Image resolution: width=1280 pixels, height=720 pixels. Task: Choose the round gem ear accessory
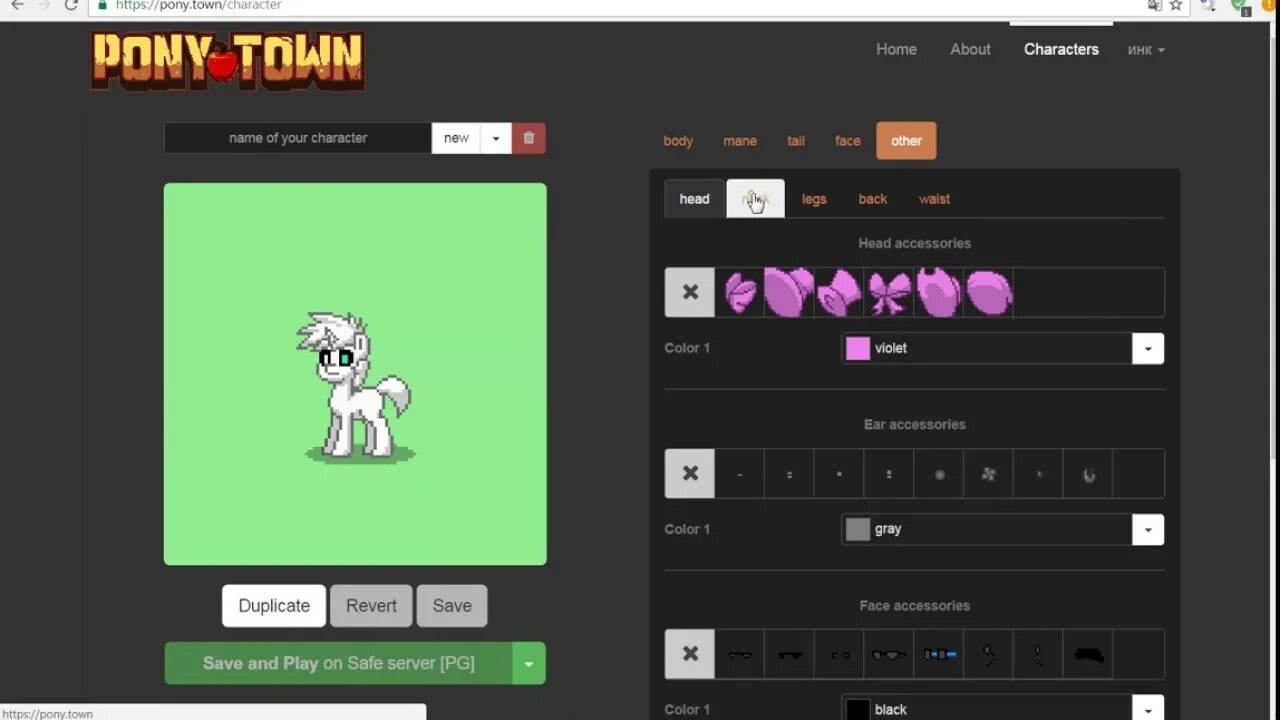pyautogui.click(x=939, y=474)
